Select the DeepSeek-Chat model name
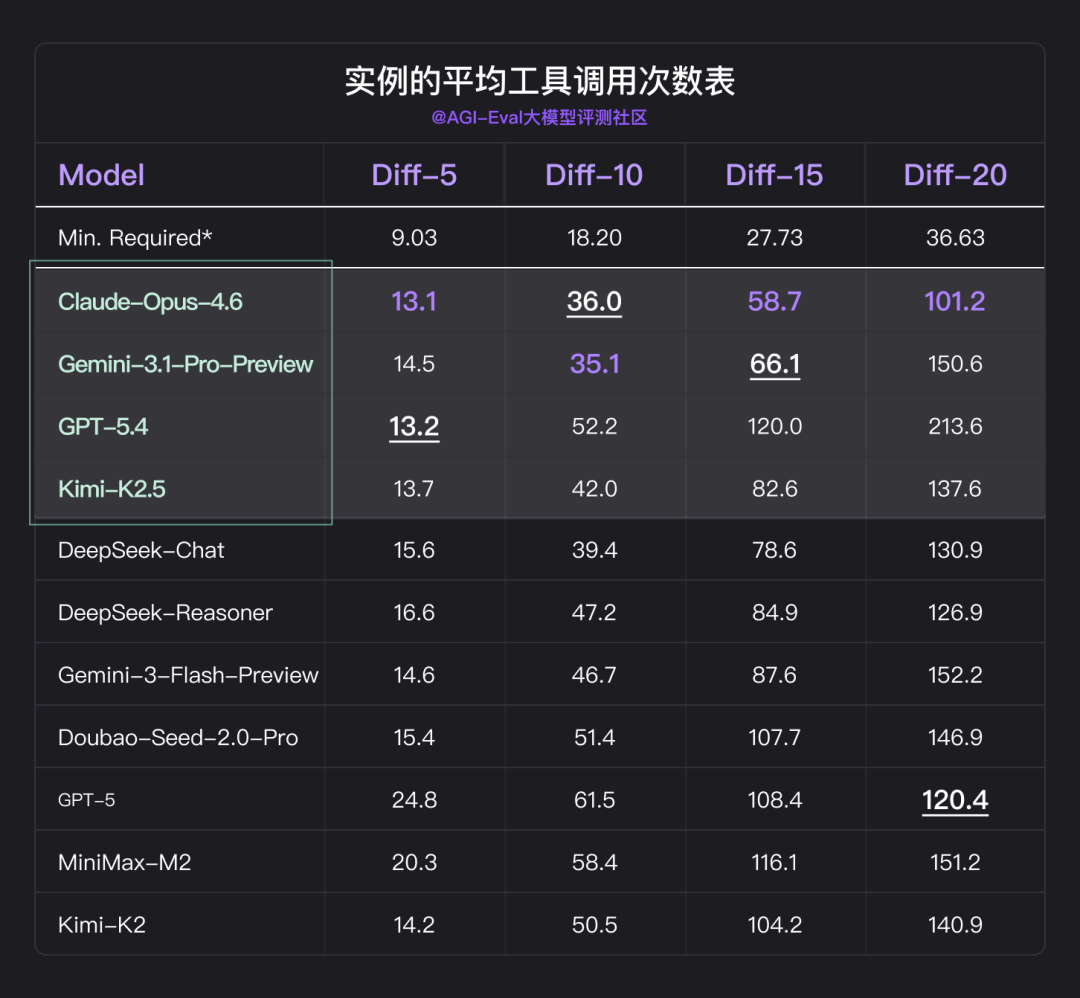1080x998 pixels. [141, 550]
